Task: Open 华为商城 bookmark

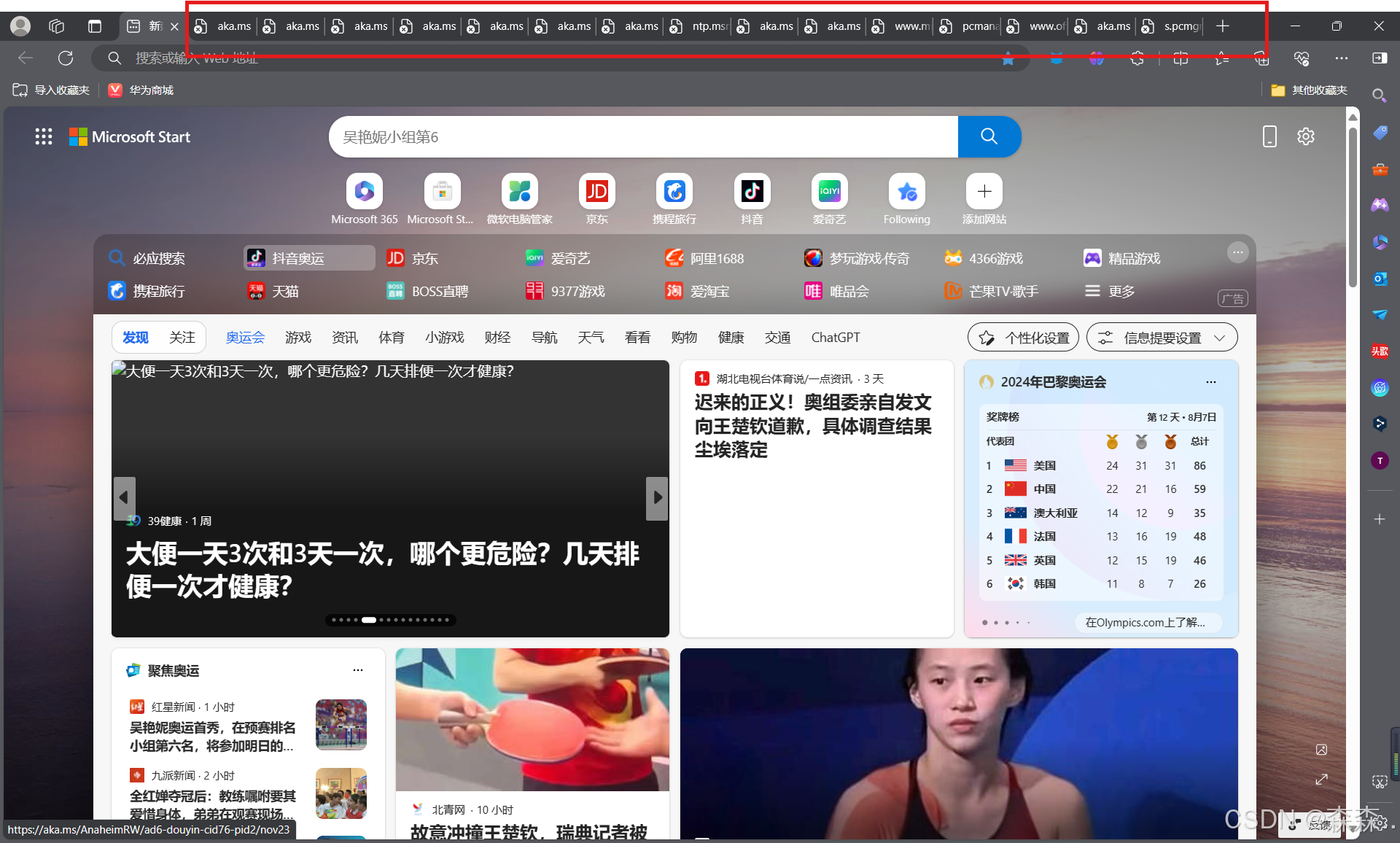Action: pos(141,90)
